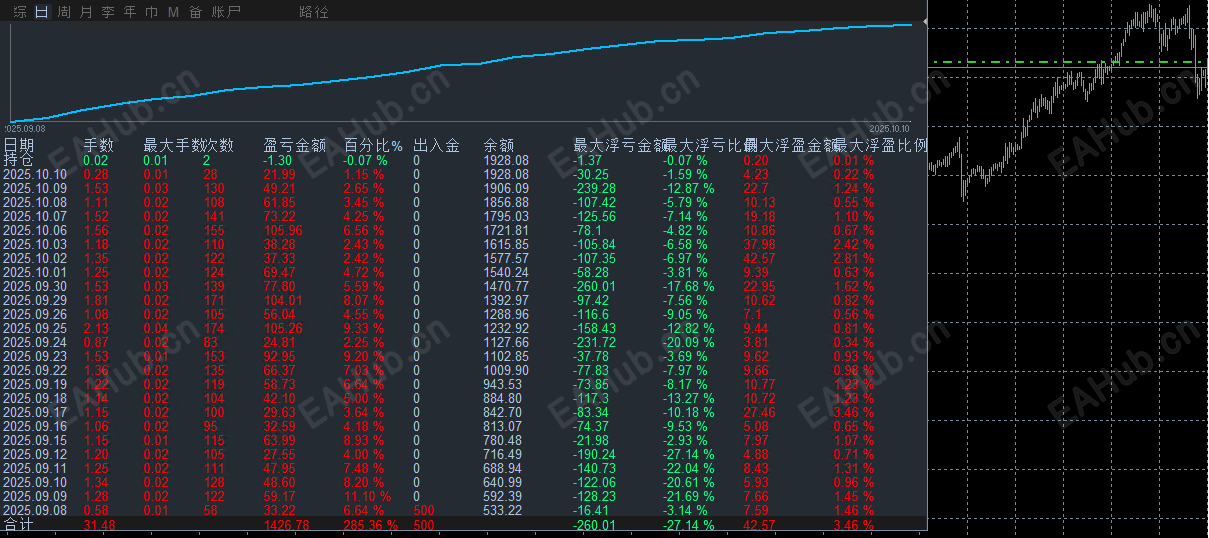The height and width of the screenshot is (538, 1209).
Task: Click total profit value 1426.78
Action: (287, 525)
